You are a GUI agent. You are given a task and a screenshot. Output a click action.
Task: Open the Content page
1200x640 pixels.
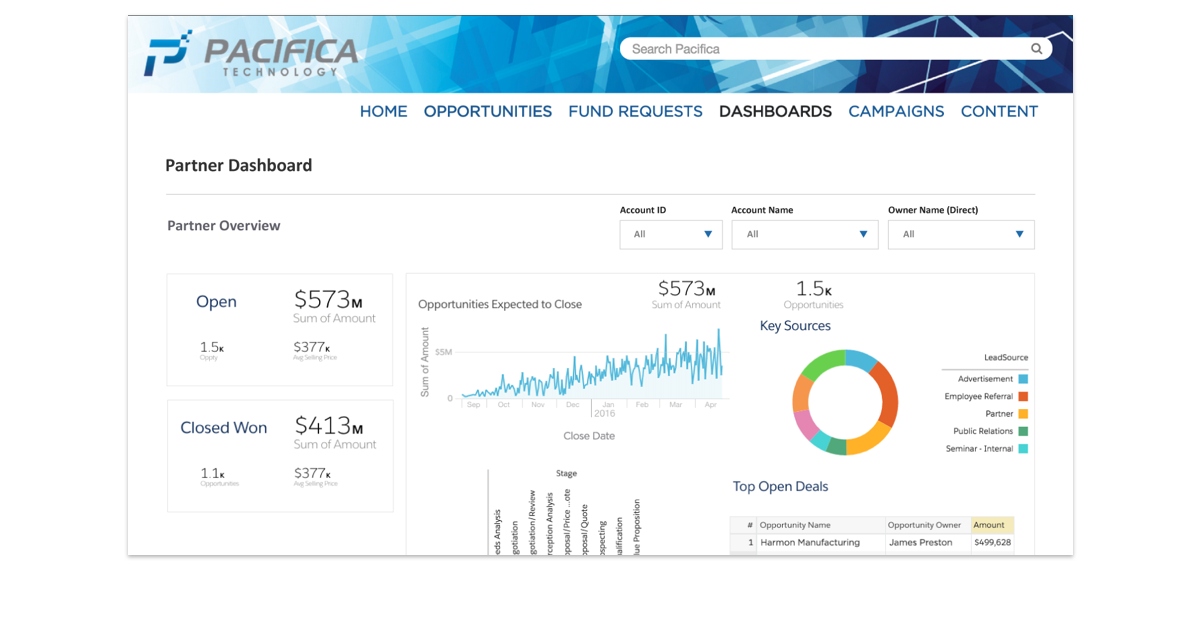999,112
